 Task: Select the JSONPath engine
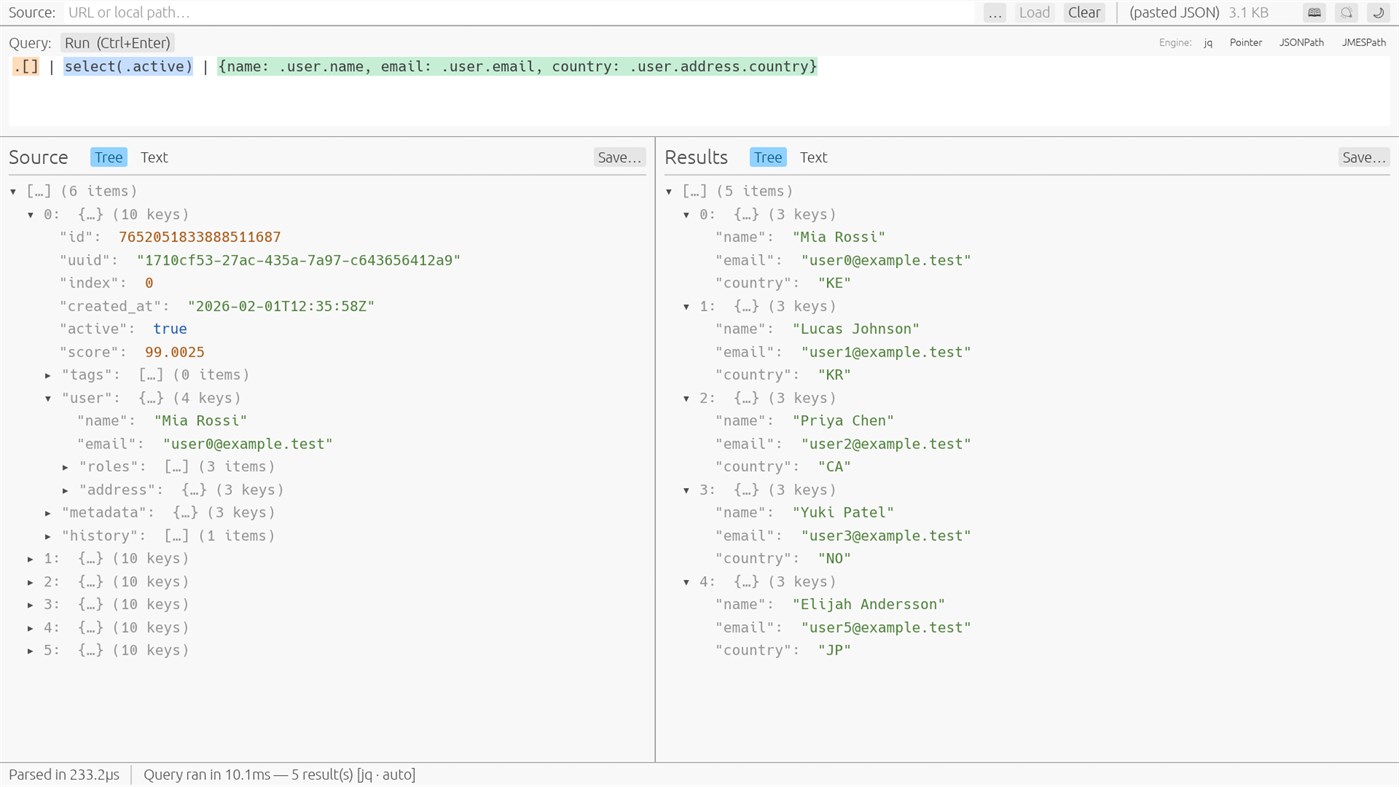(1302, 43)
